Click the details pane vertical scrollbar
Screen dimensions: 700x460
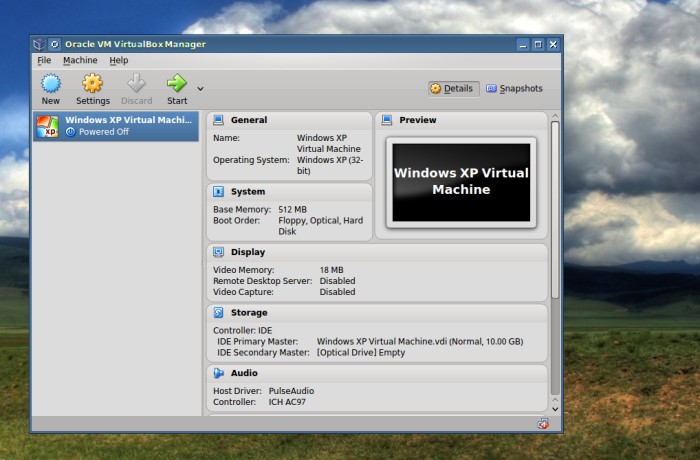555,210
